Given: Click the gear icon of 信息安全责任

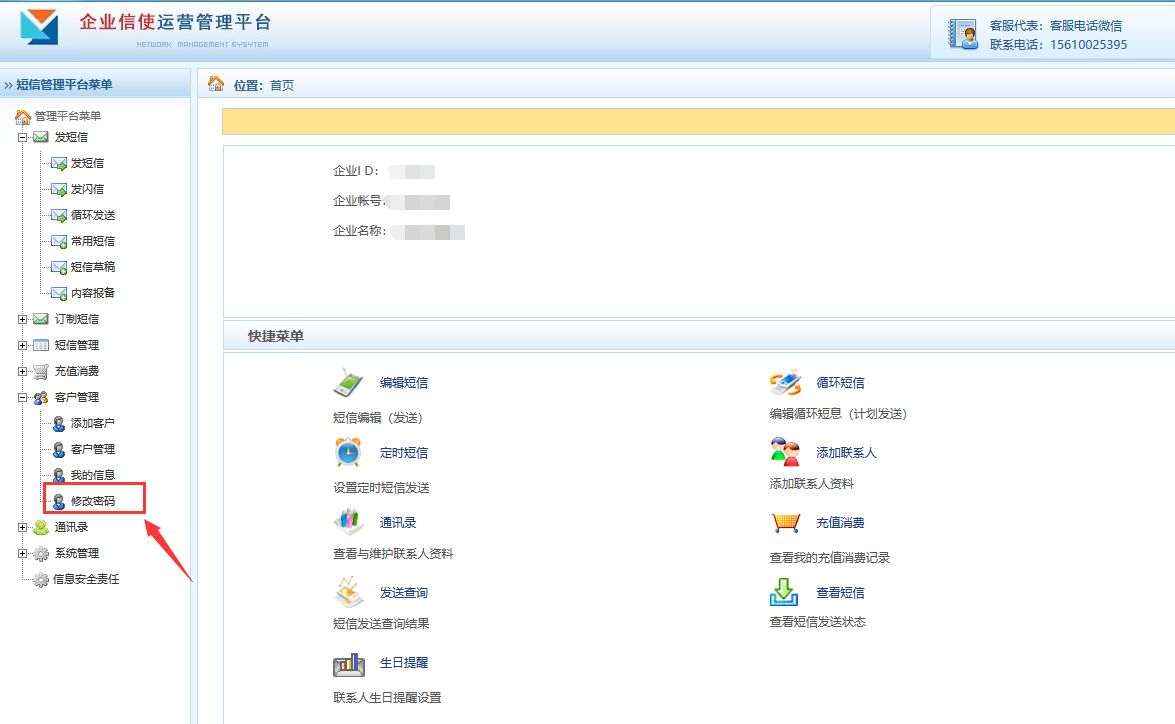Looking at the screenshot, I should click(41, 580).
